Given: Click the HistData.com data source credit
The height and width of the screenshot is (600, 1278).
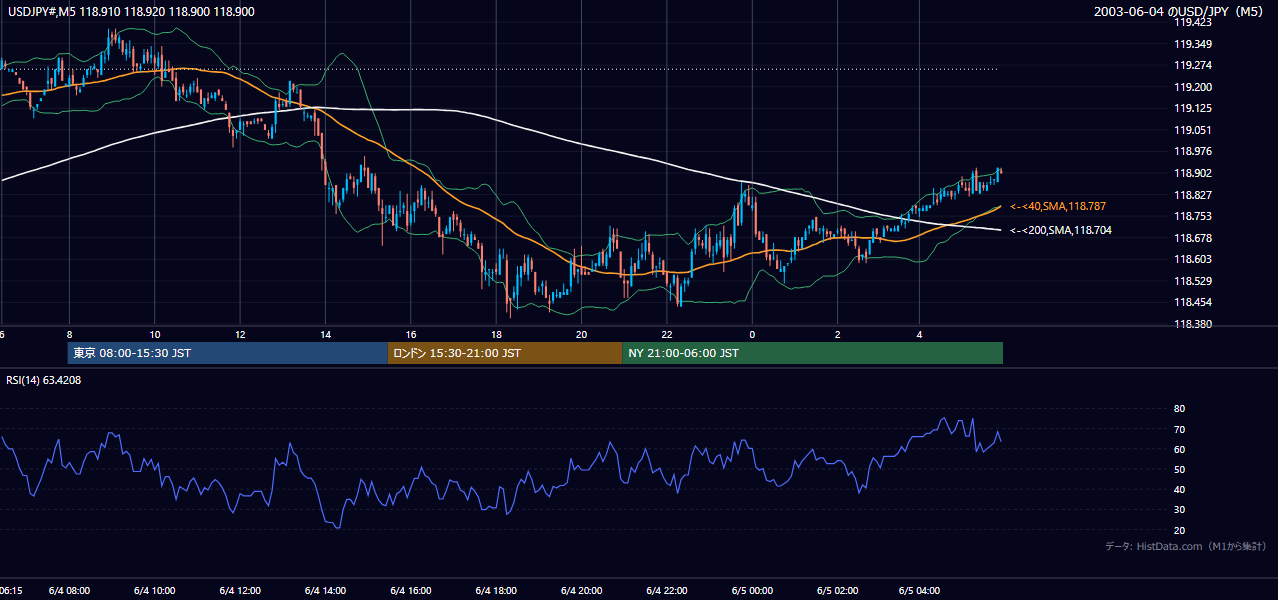Looking at the screenshot, I should click(x=1185, y=546).
